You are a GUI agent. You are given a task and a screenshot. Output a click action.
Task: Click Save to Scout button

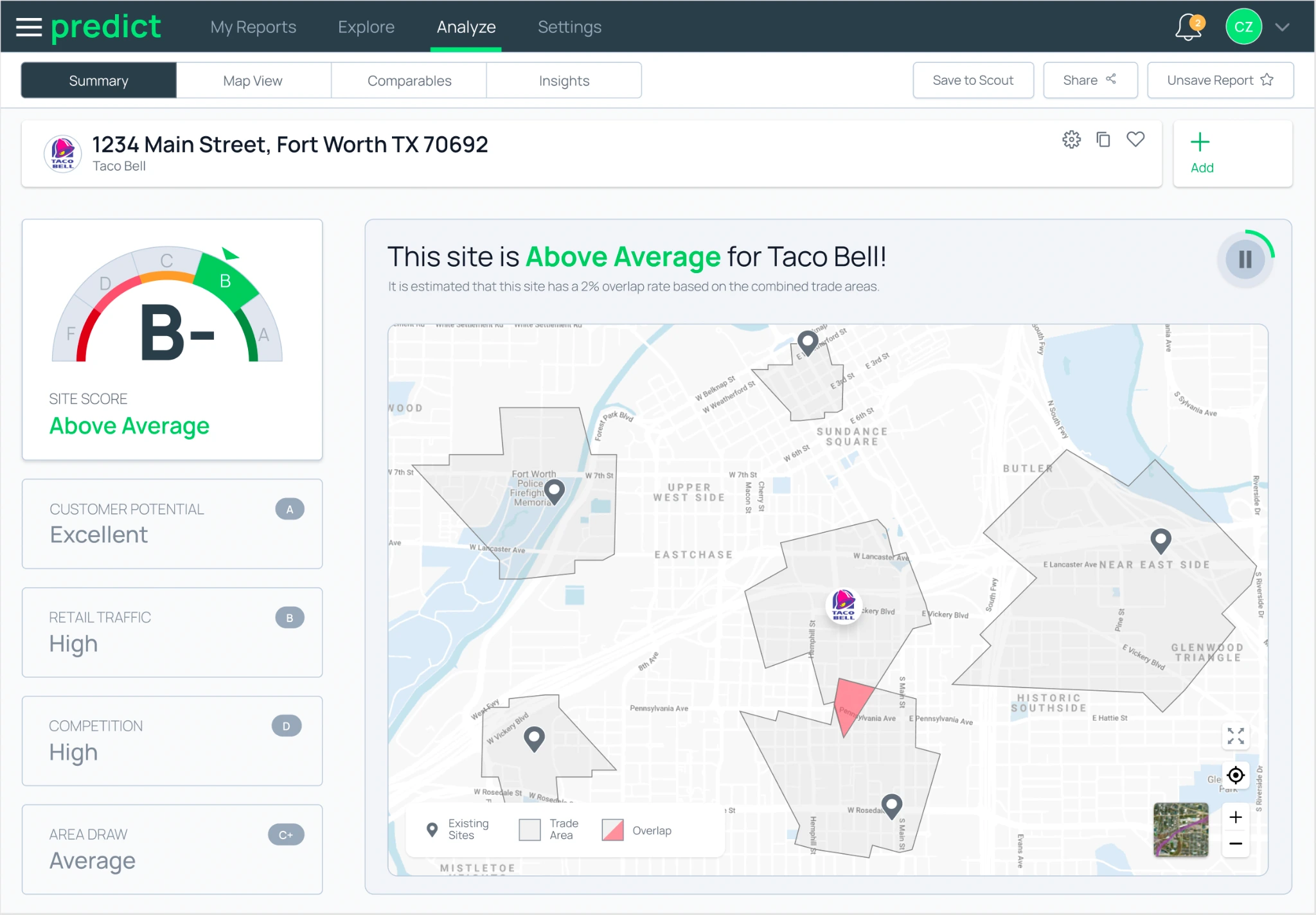click(x=973, y=80)
